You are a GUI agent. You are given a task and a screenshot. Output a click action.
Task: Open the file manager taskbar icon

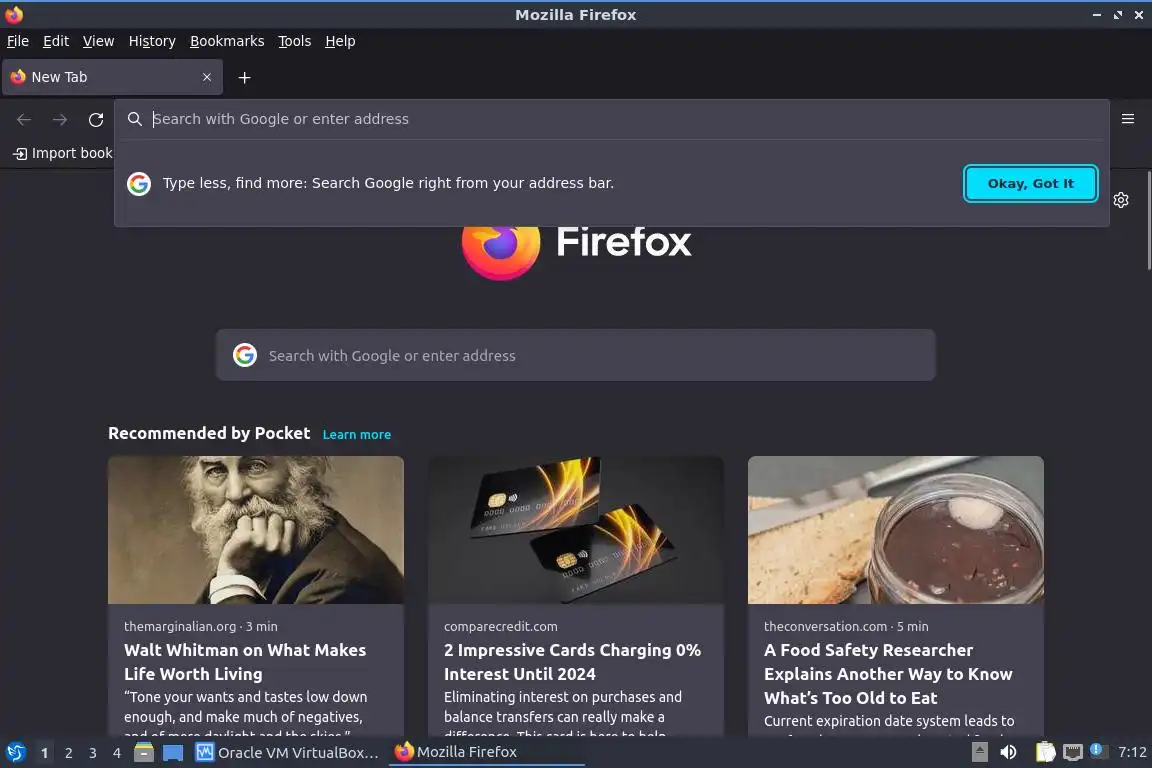click(x=144, y=753)
